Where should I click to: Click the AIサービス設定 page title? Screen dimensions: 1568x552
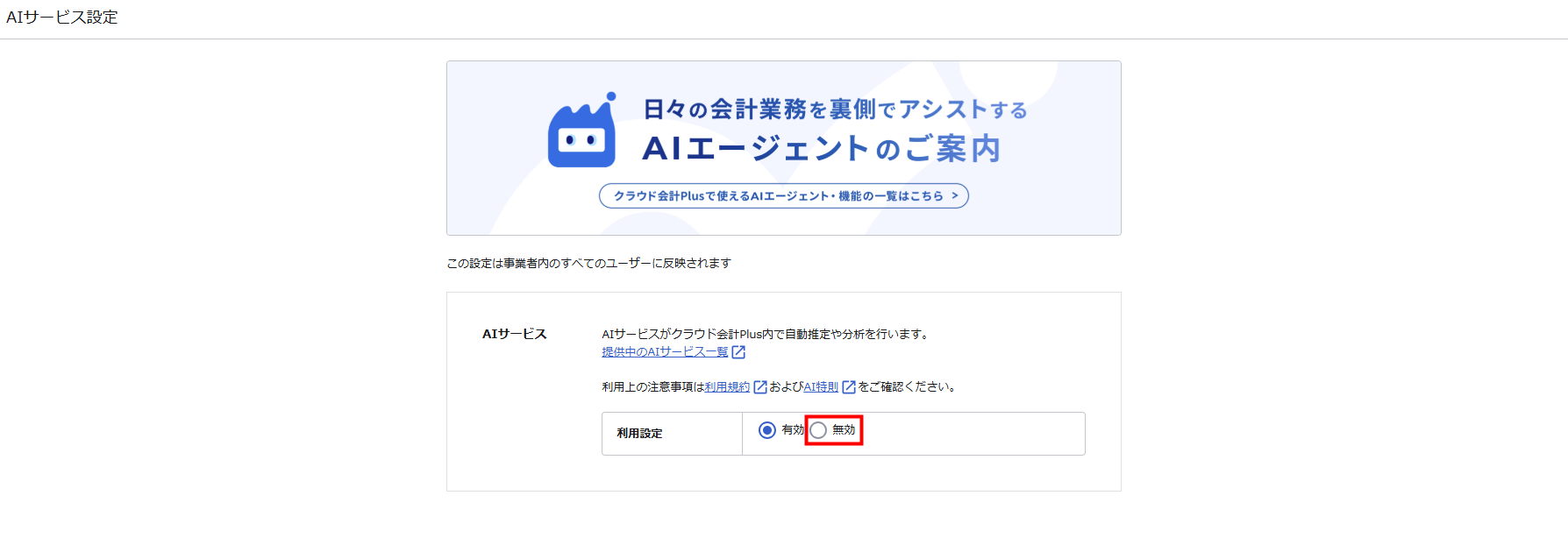(x=61, y=18)
